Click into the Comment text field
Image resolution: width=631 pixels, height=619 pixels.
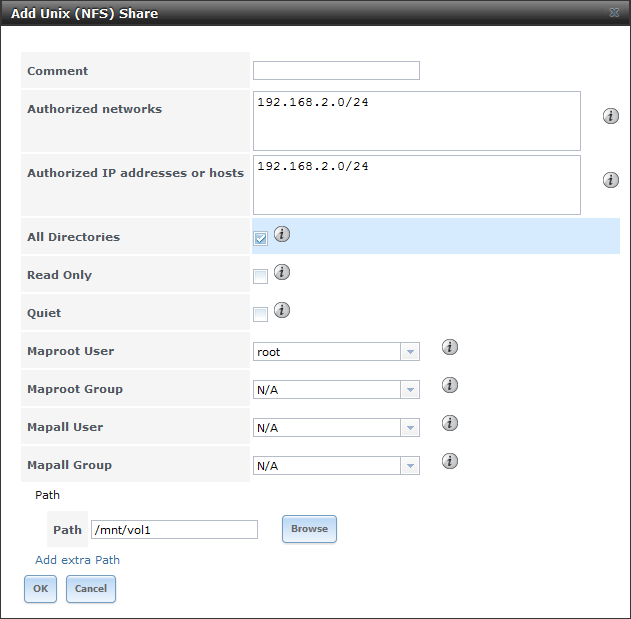point(336,71)
